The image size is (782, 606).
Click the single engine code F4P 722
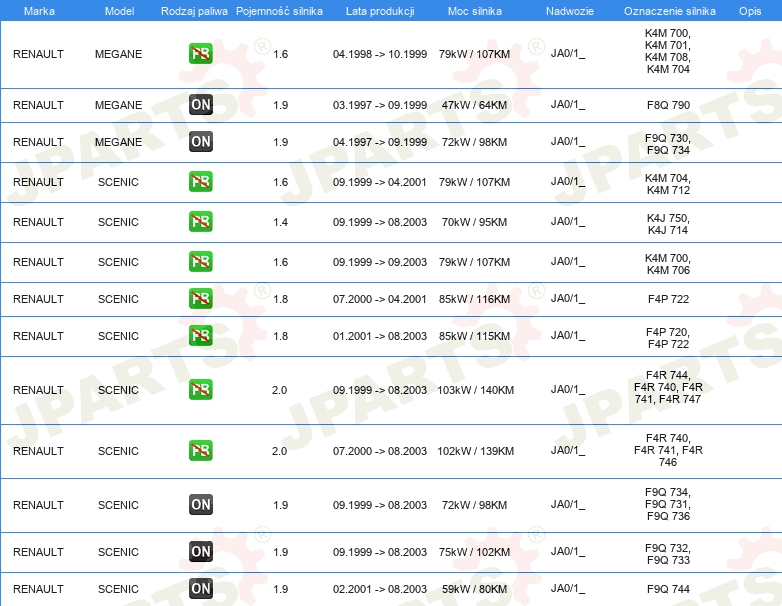tap(668, 299)
